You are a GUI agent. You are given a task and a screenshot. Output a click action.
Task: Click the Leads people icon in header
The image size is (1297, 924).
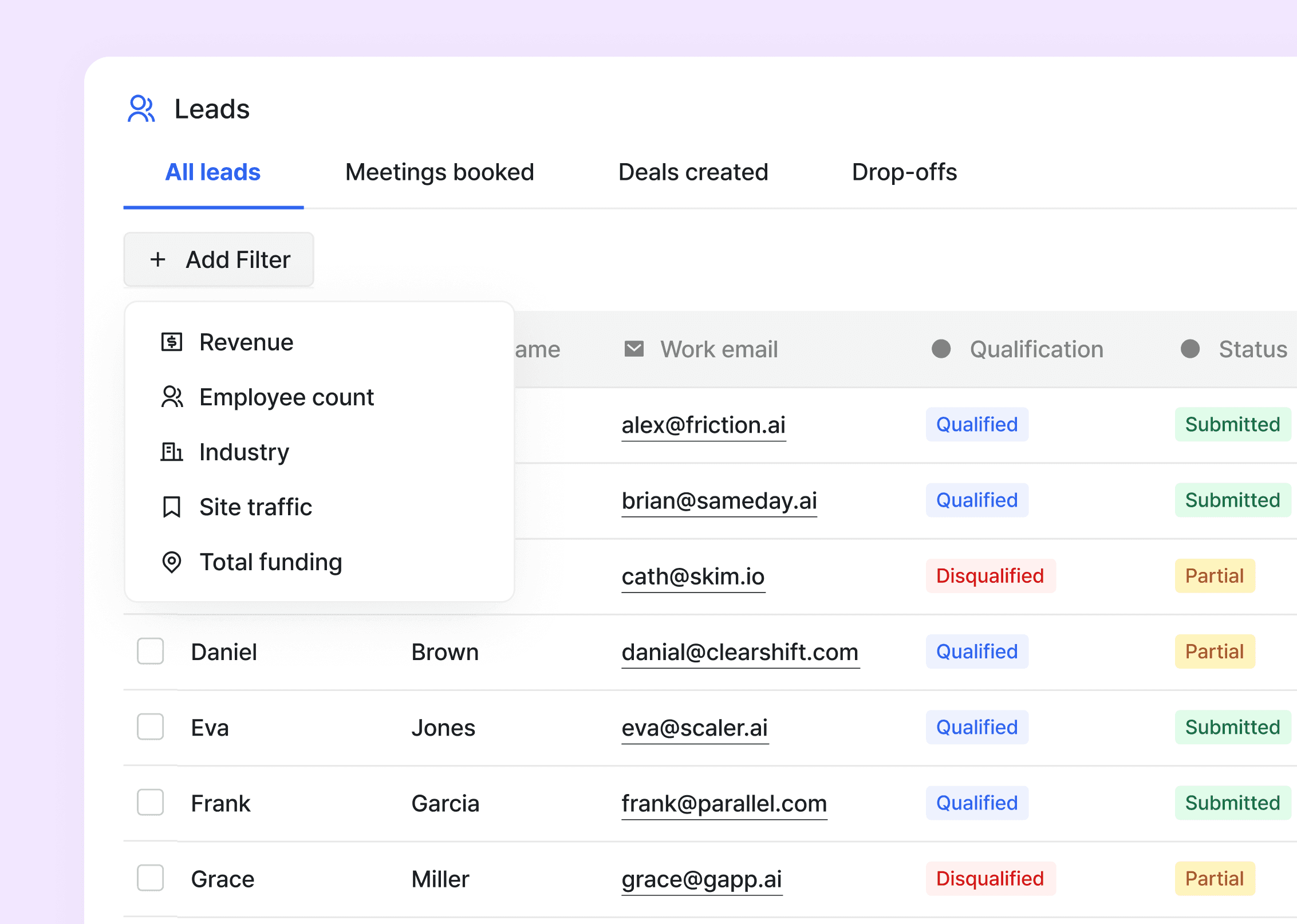(141, 109)
